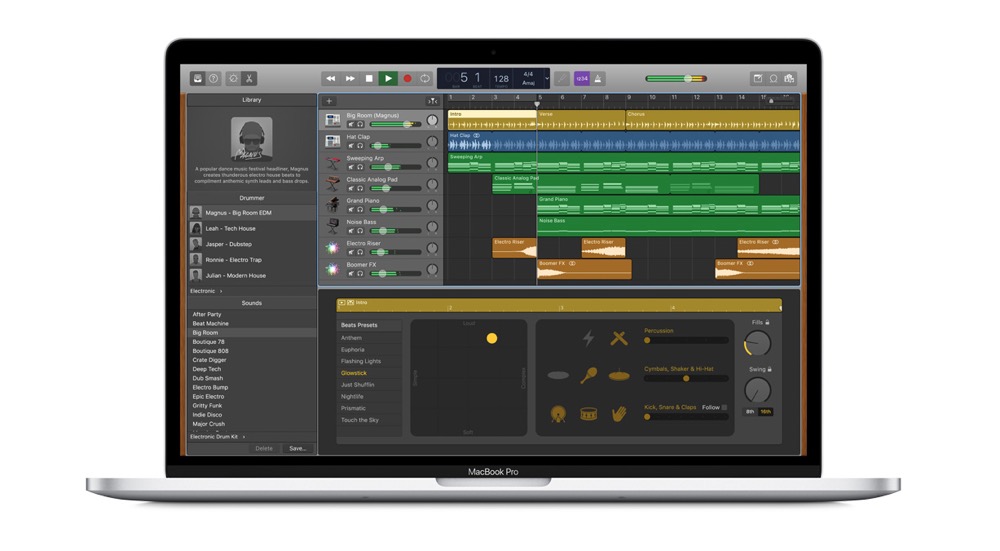Click the Tuner button in toolbar
This screenshot has height=551, width=1000.
[x=561, y=78]
